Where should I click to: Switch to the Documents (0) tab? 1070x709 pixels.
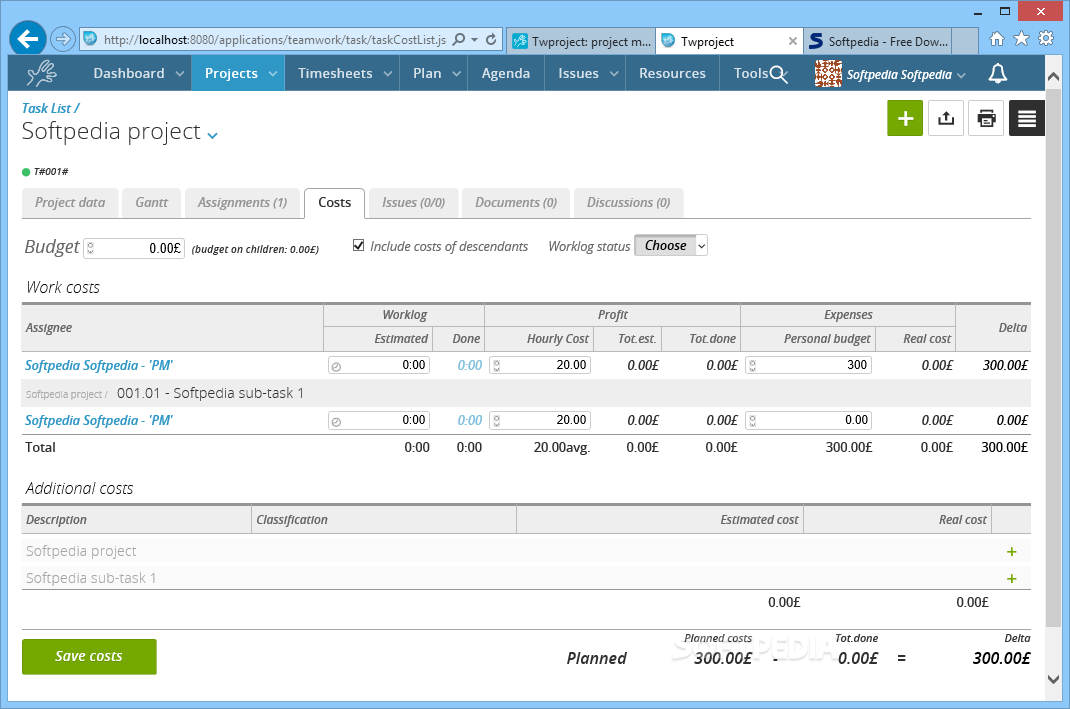coord(516,203)
